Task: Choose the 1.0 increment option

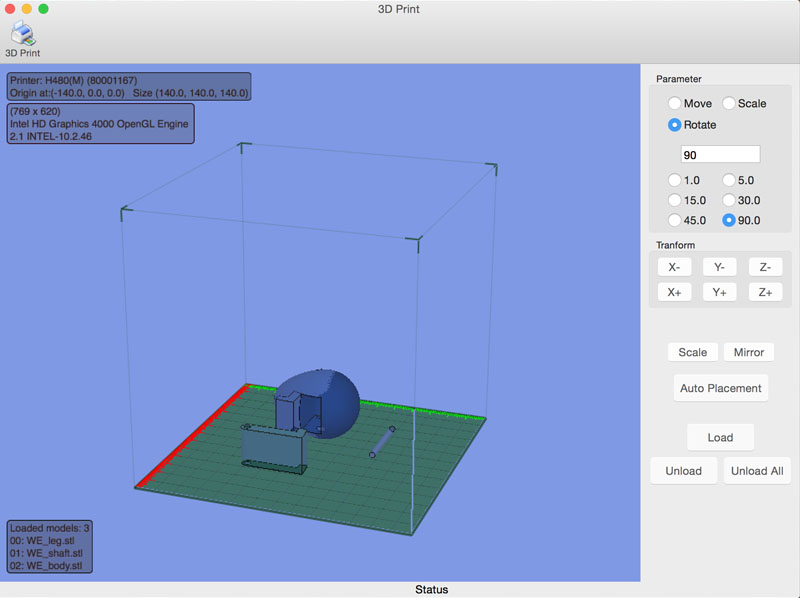Action: pos(674,180)
